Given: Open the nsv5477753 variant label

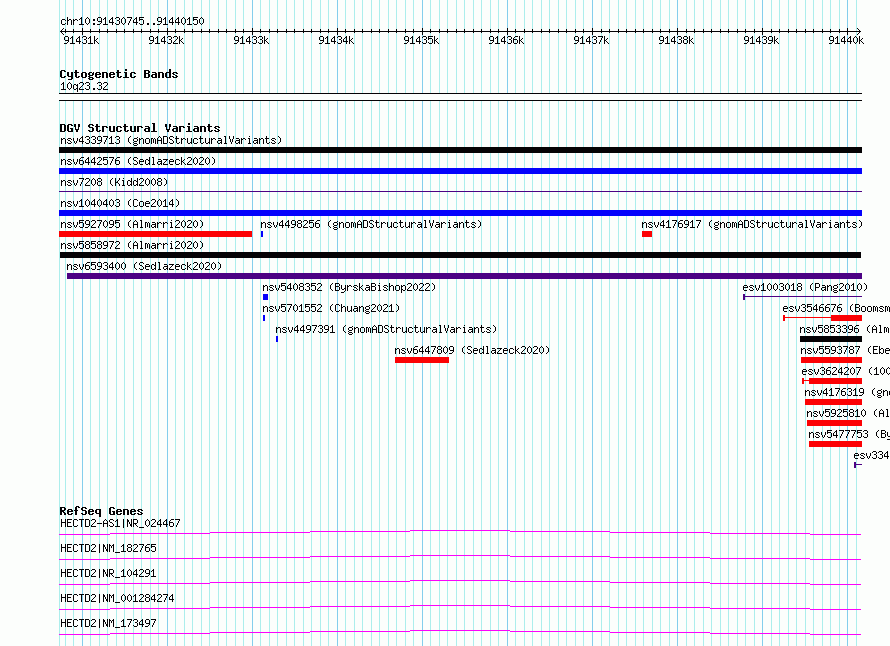Looking at the screenshot, I should coord(849,434).
